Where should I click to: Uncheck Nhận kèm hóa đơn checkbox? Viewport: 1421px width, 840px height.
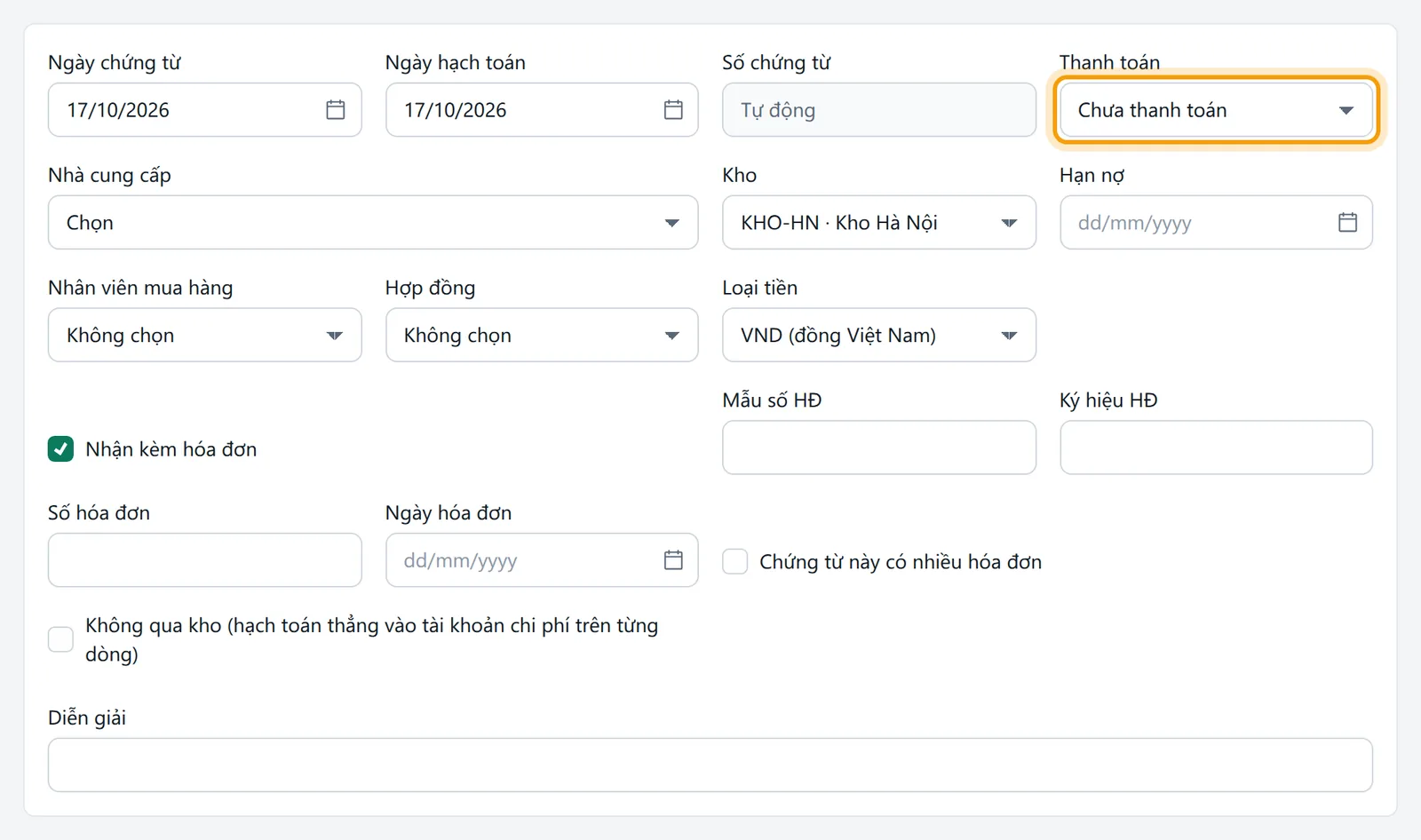click(x=60, y=449)
